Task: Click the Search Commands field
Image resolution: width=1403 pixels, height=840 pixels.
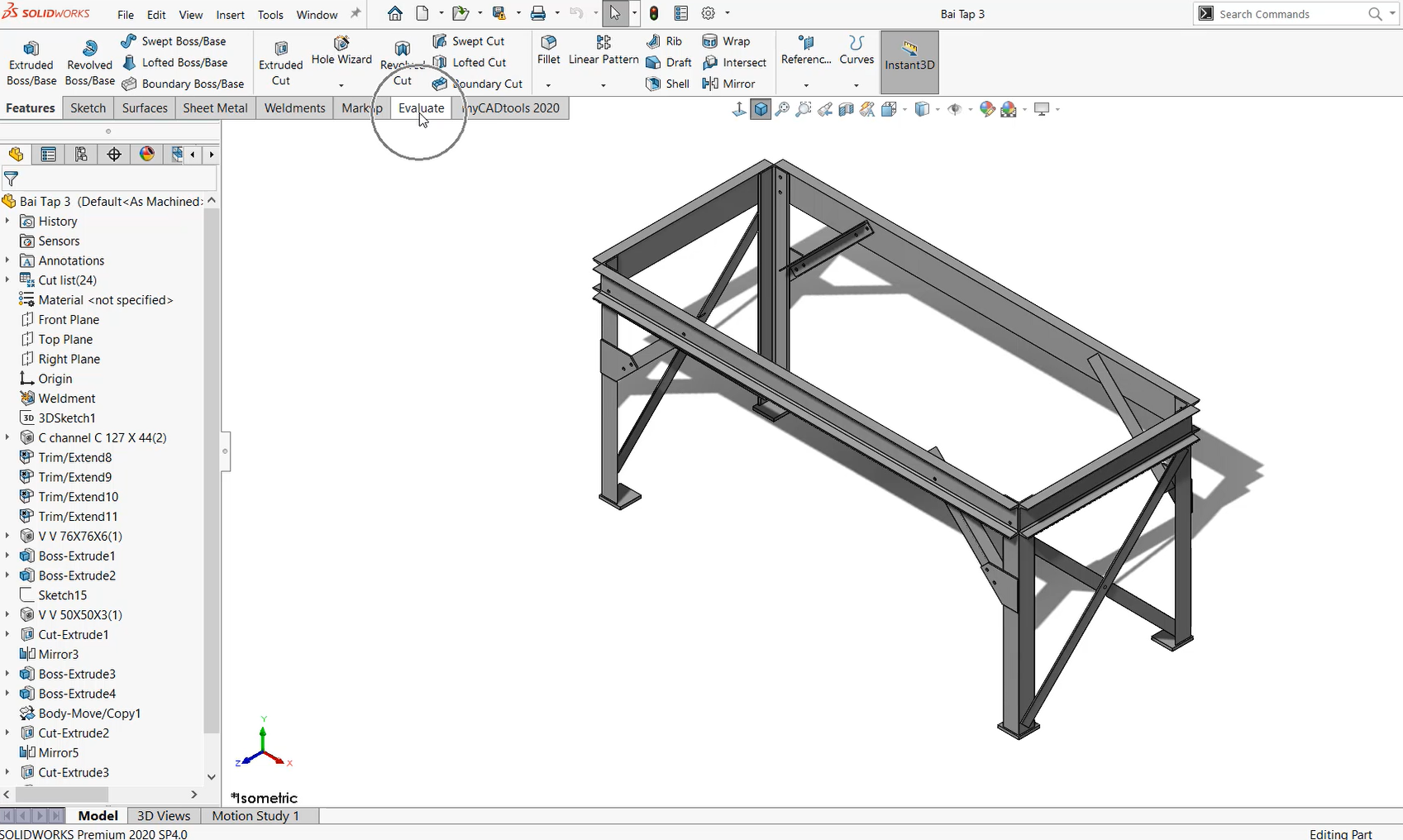Action: pos(1288,14)
